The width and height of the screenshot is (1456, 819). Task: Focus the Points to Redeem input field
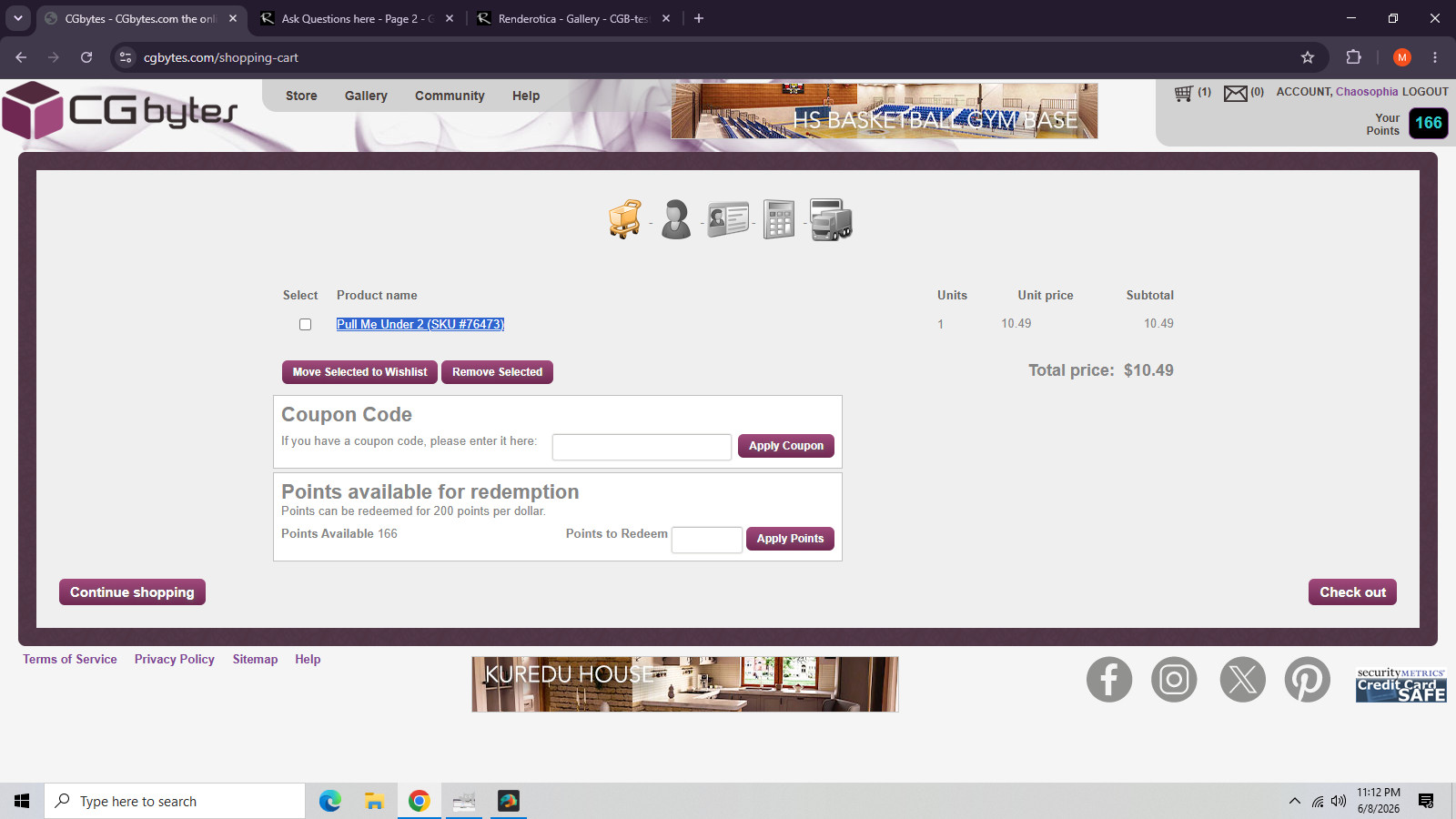tap(707, 540)
